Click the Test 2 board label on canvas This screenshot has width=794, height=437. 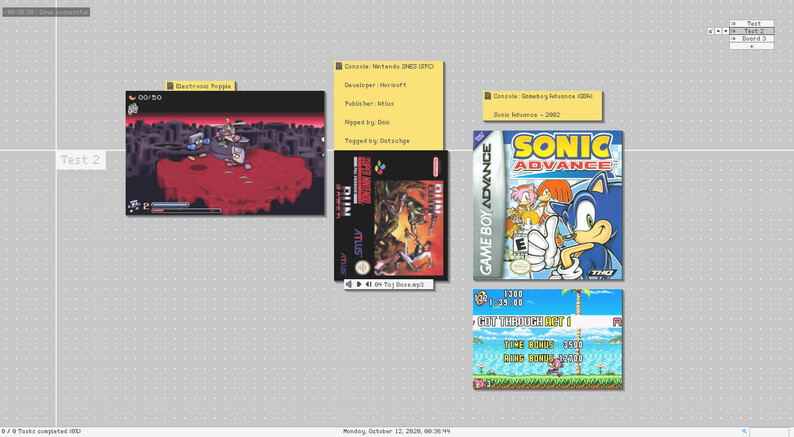pos(80,160)
